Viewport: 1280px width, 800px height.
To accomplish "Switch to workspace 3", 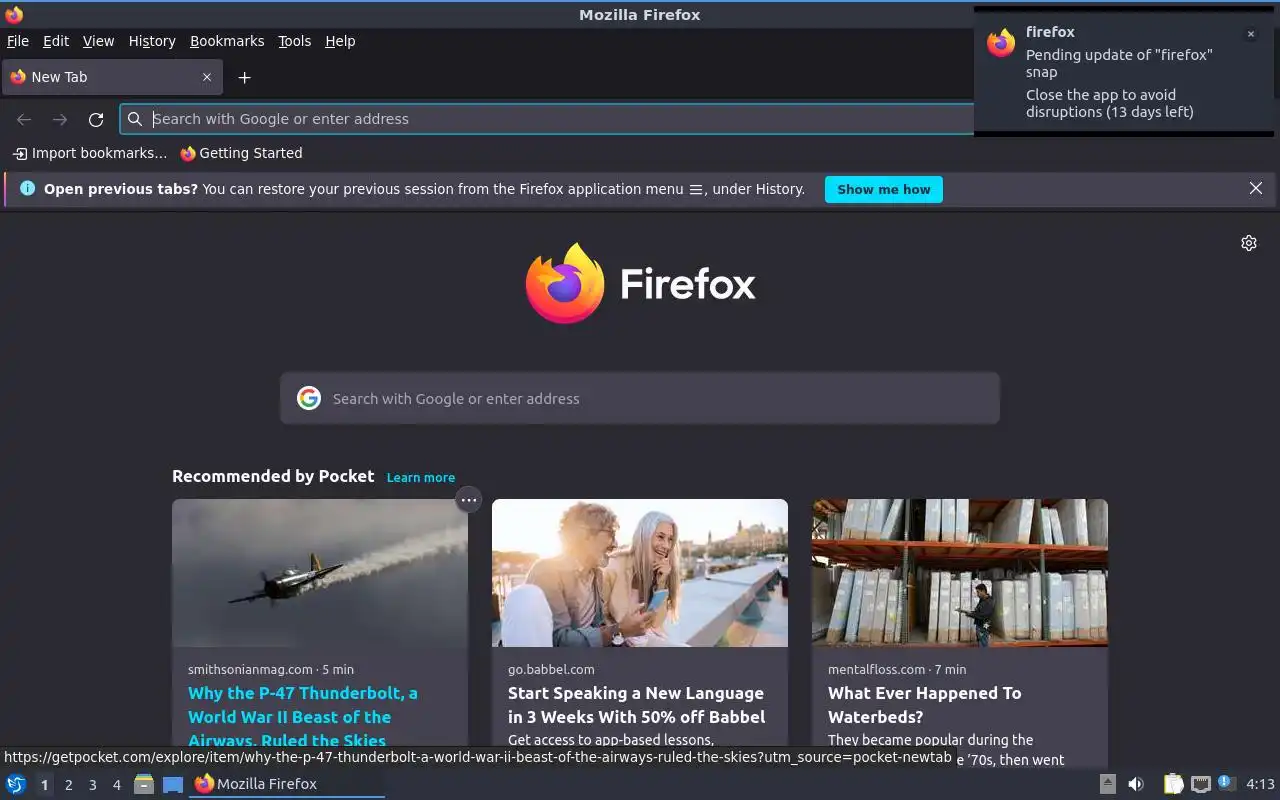I will (92, 785).
